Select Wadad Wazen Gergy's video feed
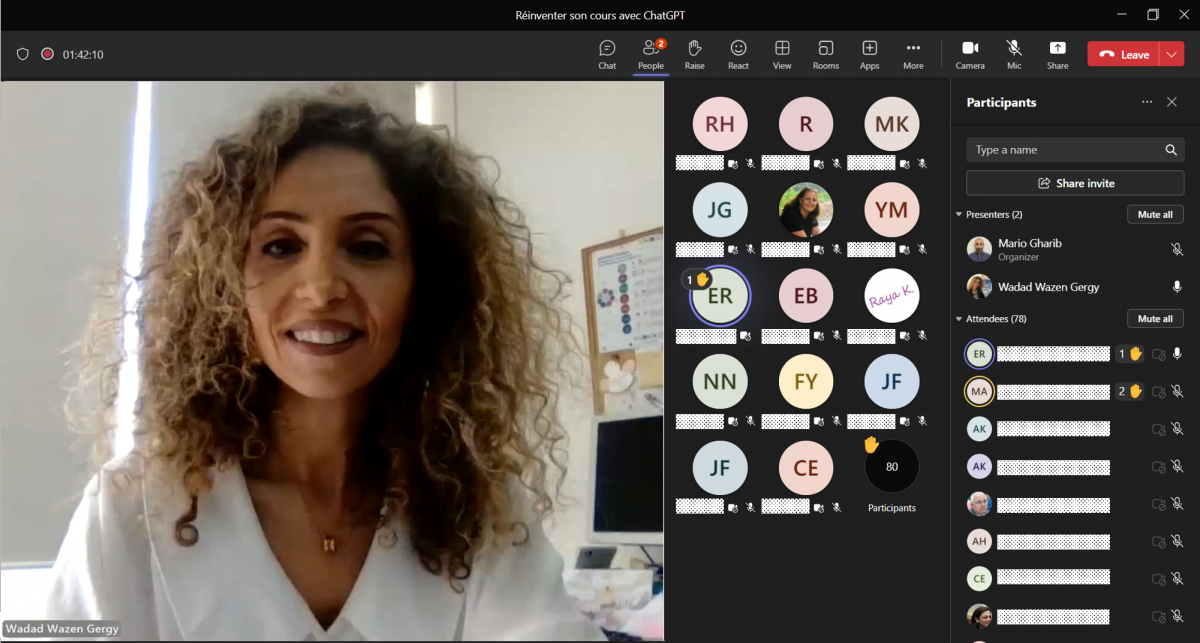The image size is (1200, 643). (332, 361)
